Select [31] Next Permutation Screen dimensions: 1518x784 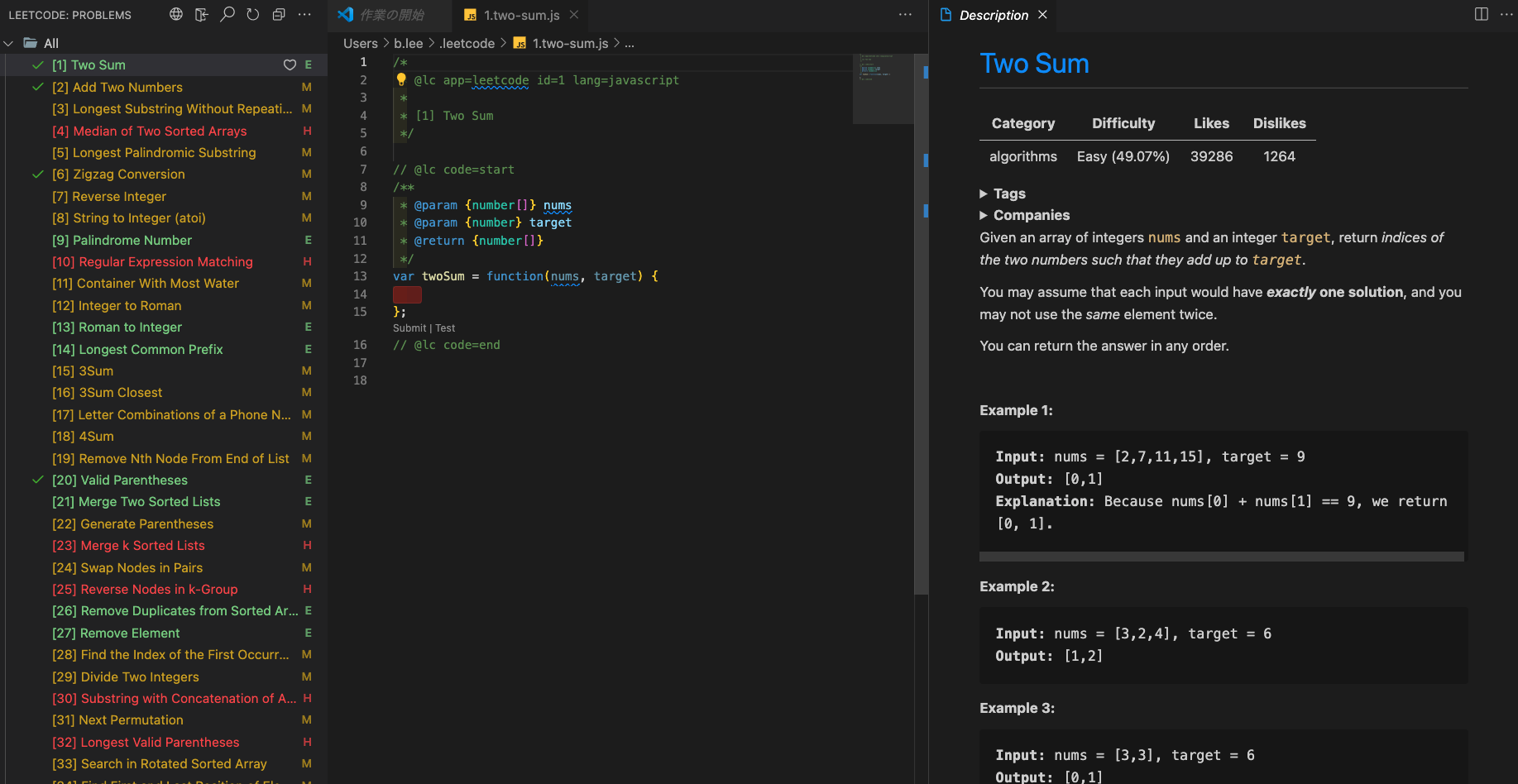click(165, 719)
